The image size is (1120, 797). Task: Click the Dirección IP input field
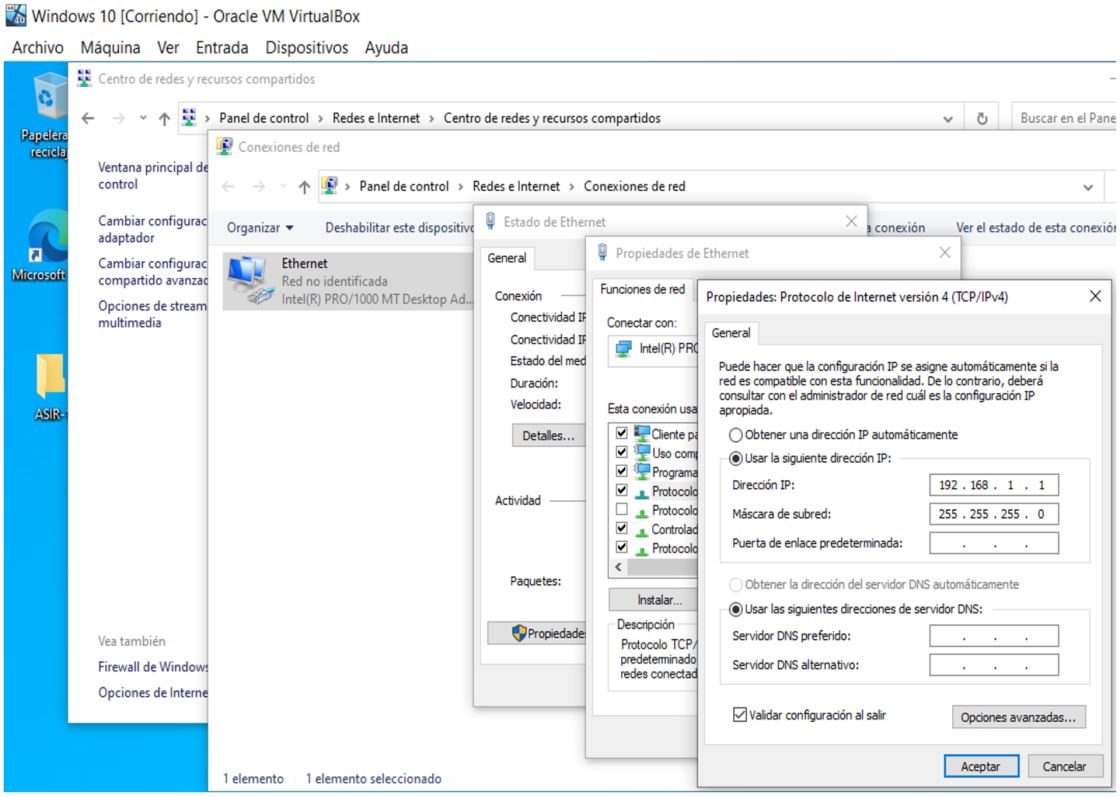[x=994, y=485]
